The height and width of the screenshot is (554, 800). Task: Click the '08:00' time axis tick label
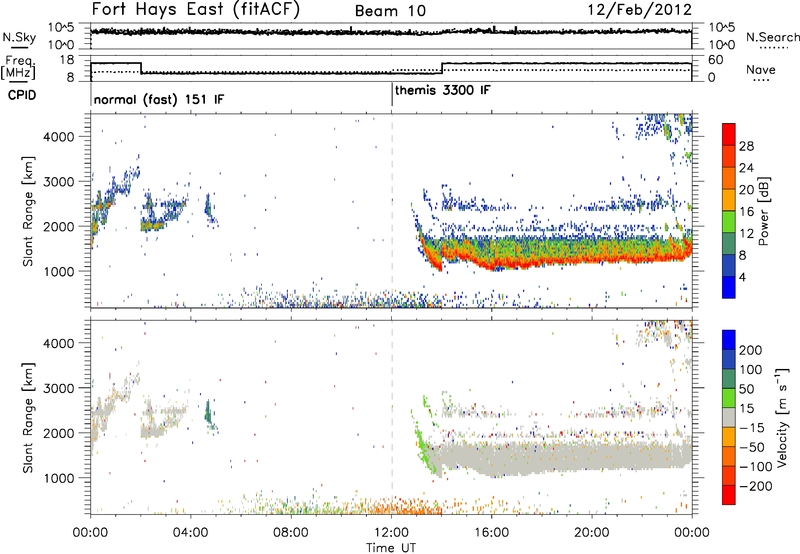coord(291,533)
